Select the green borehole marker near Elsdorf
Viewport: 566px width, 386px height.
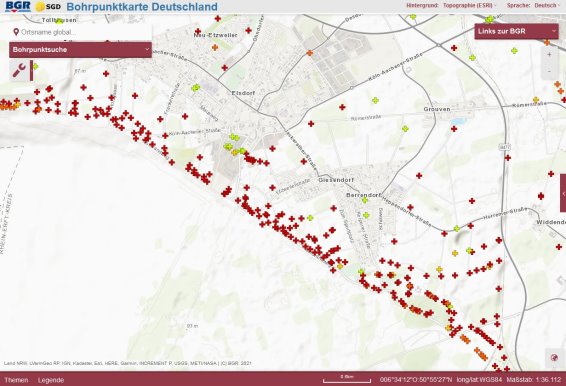pyautogui.click(x=195, y=87)
